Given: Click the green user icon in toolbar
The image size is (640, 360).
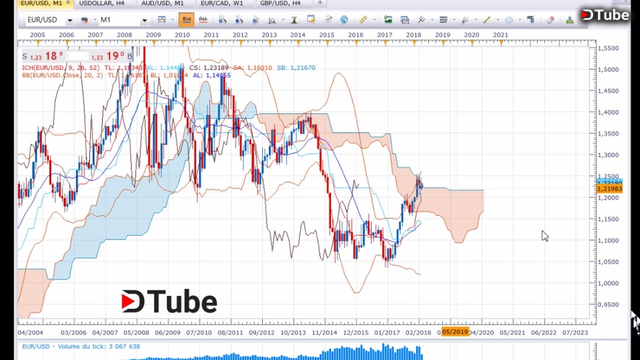Looking at the screenshot, I should pos(570,20).
